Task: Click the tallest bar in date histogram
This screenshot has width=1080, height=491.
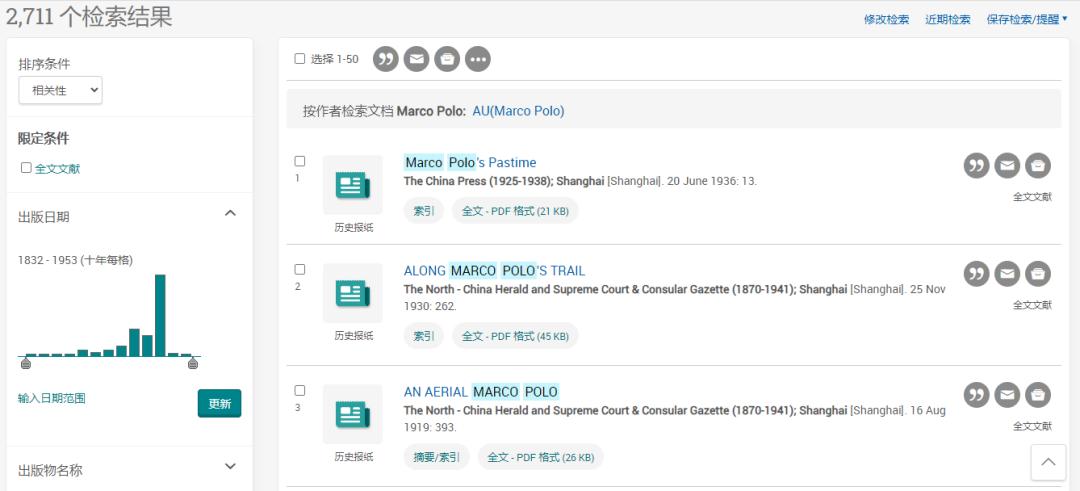Action: click(160, 315)
